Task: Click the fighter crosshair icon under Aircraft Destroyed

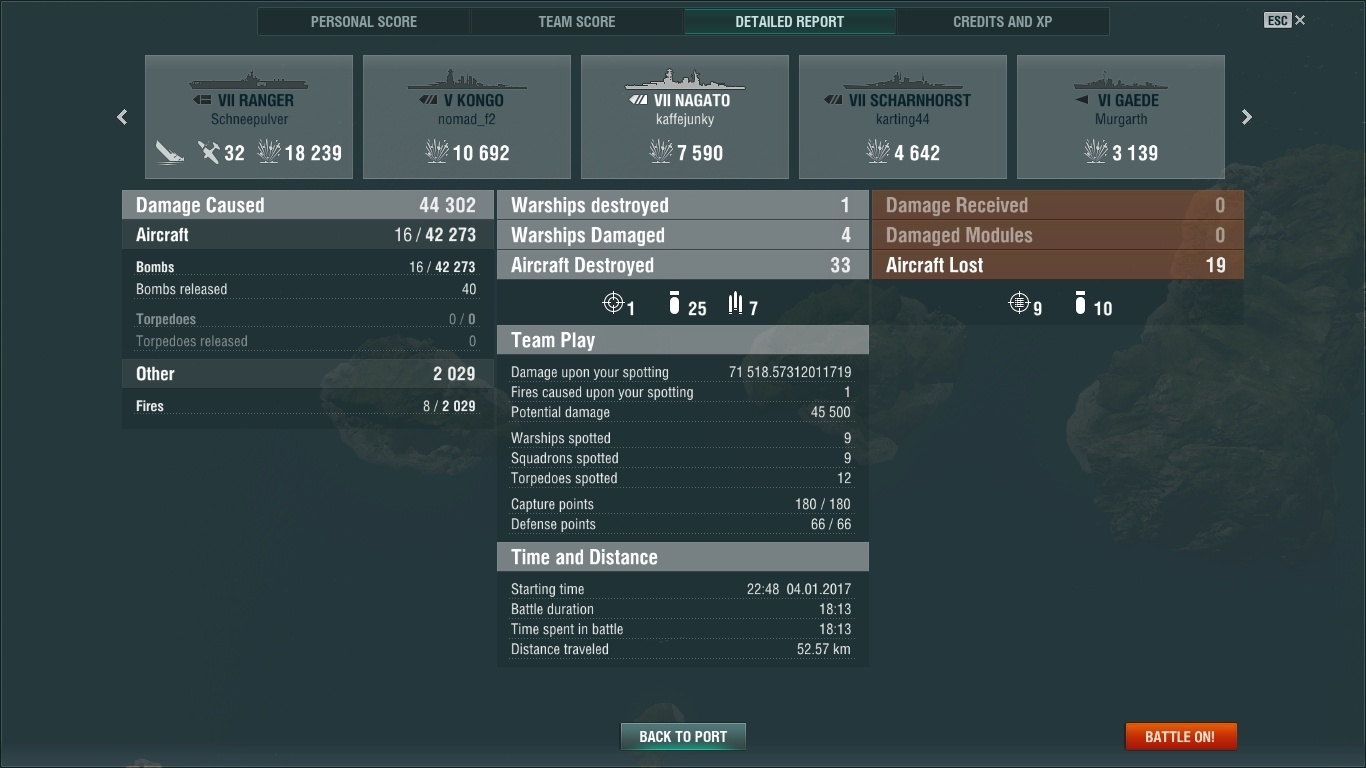Action: (613, 303)
